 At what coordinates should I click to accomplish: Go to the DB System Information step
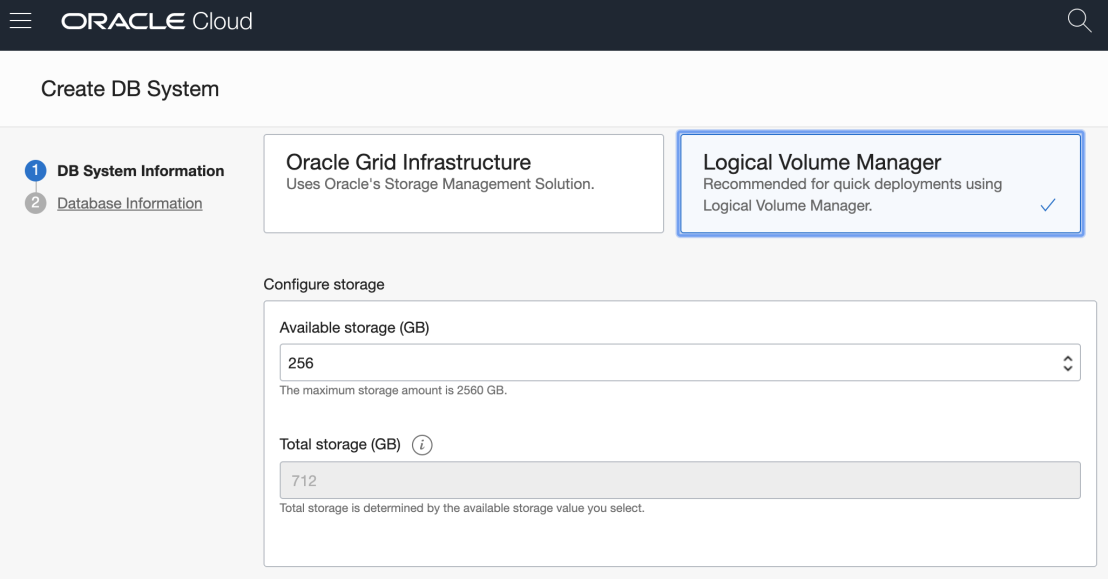coord(140,171)
